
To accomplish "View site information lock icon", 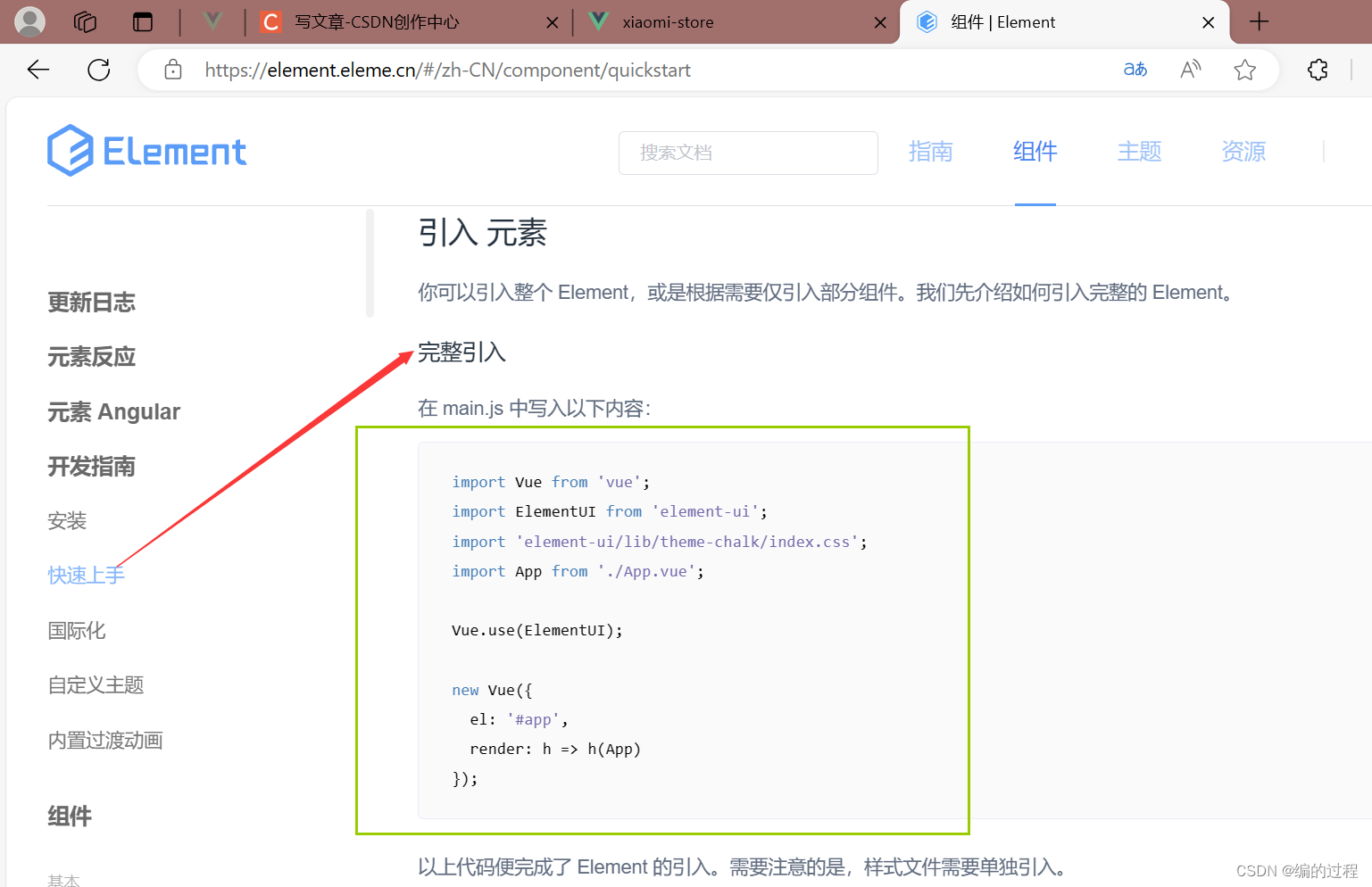I will point(173,70).
